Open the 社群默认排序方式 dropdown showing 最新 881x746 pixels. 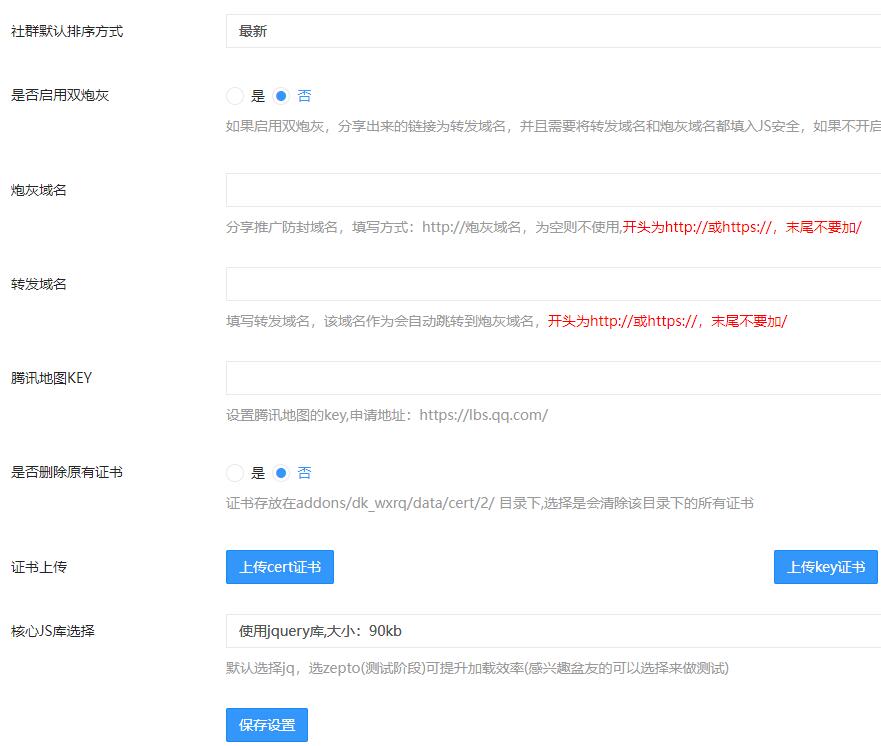point(553,31)
